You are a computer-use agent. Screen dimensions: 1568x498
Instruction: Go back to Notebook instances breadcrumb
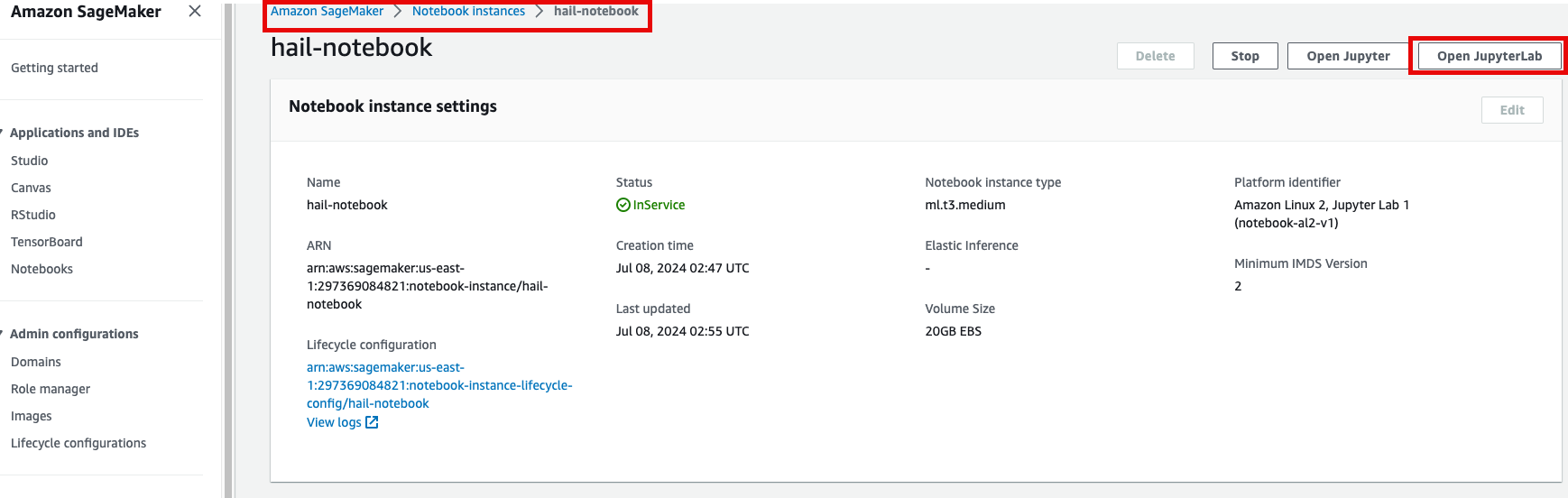click(468, 11)
